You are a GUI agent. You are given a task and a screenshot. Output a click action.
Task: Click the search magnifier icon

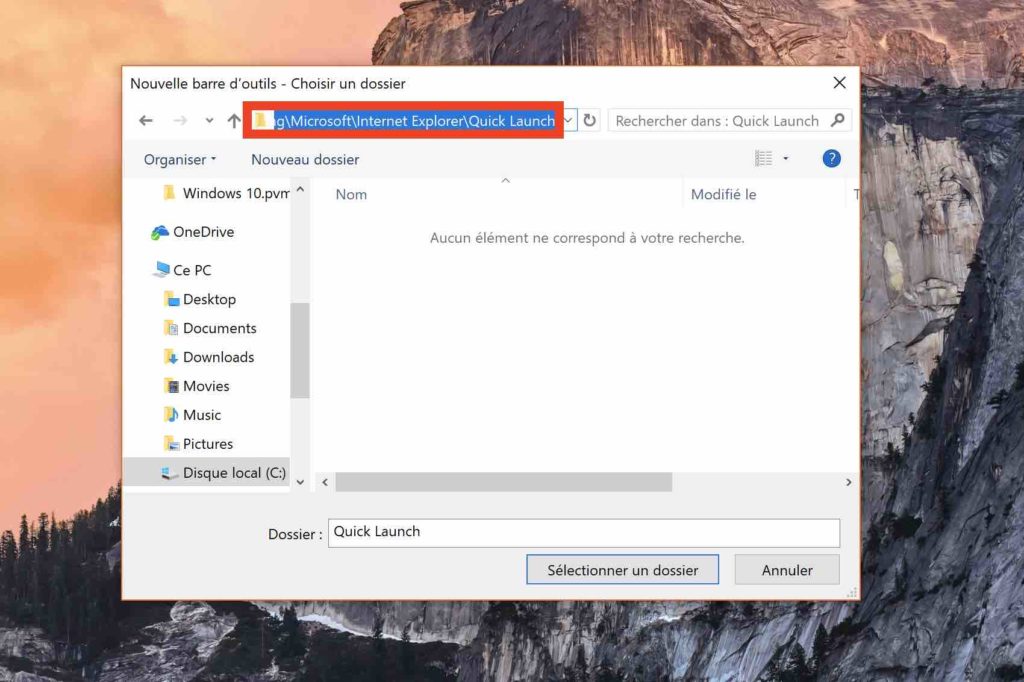pyautogui.click(x=838, y=121)
